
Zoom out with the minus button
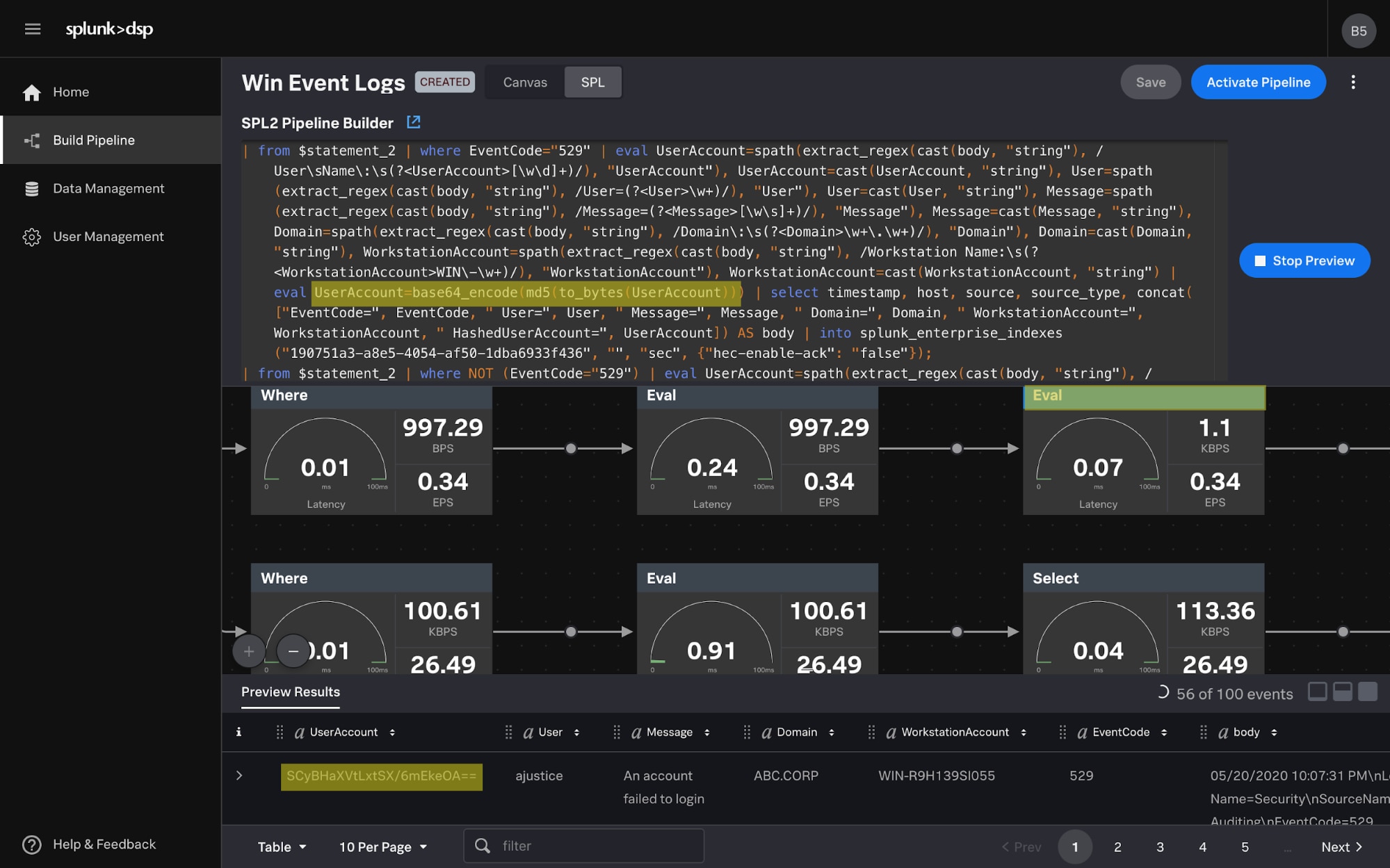coord(293,651)
